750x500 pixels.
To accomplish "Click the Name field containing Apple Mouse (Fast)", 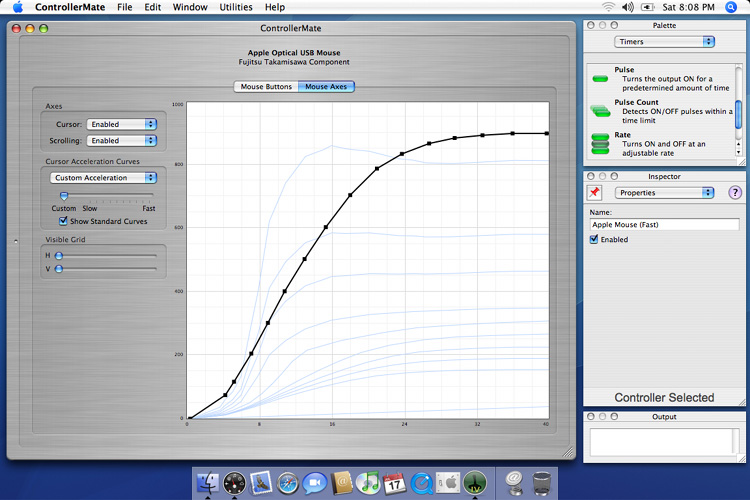I will pyautogui.click(x=664, y=225).
